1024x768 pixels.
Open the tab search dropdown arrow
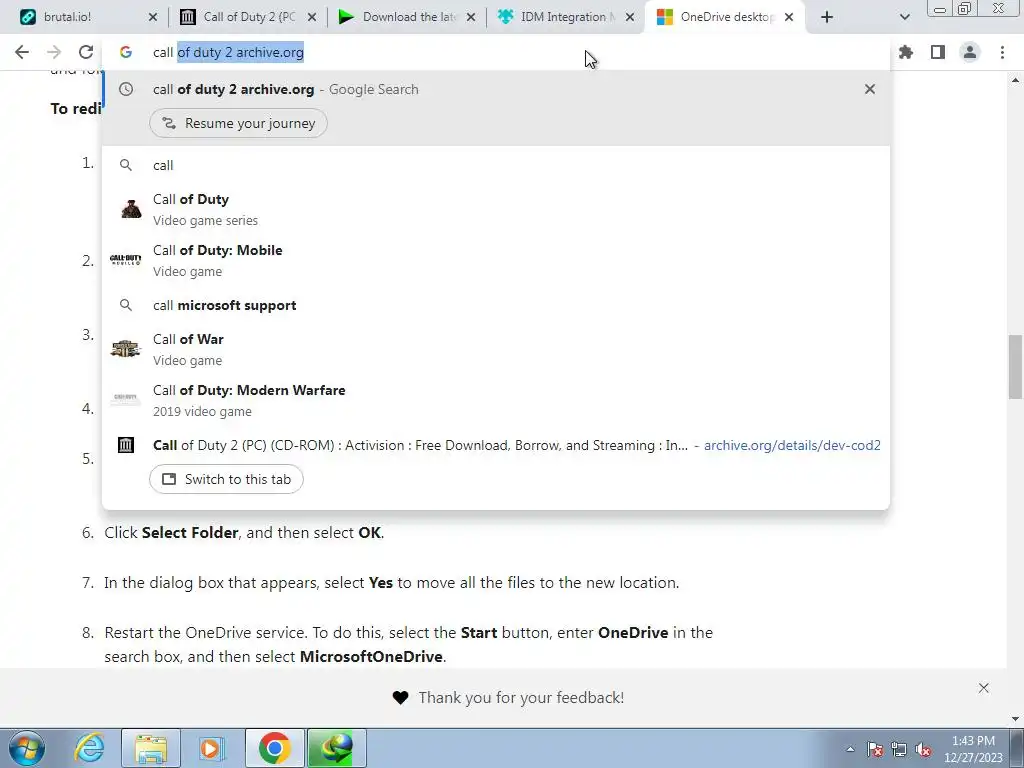pos(904,18)
